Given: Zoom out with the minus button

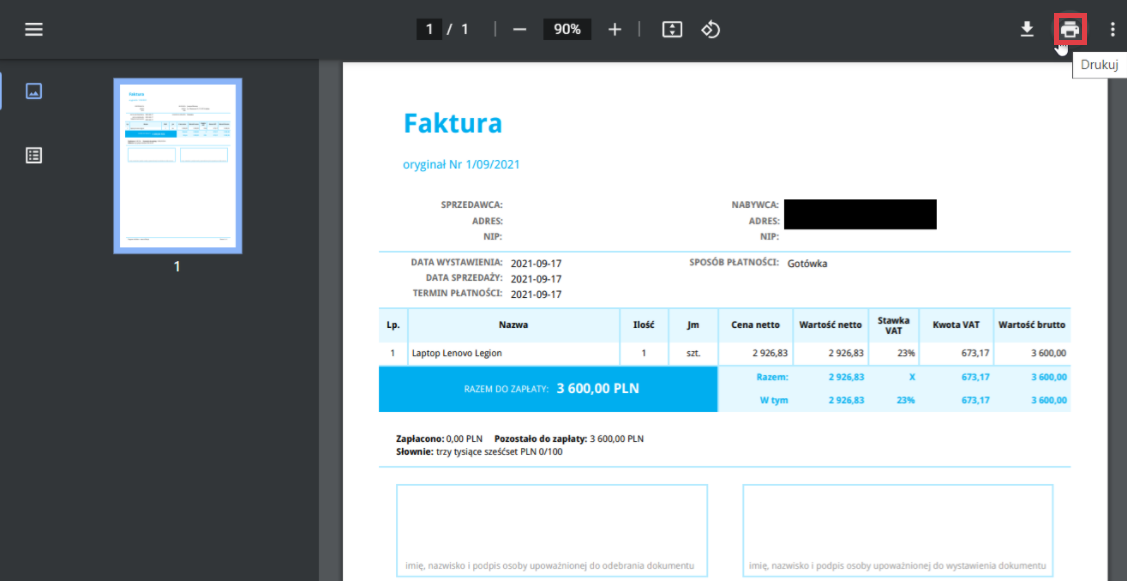Looking at the screenshot, I should click(x=519, y=29).
